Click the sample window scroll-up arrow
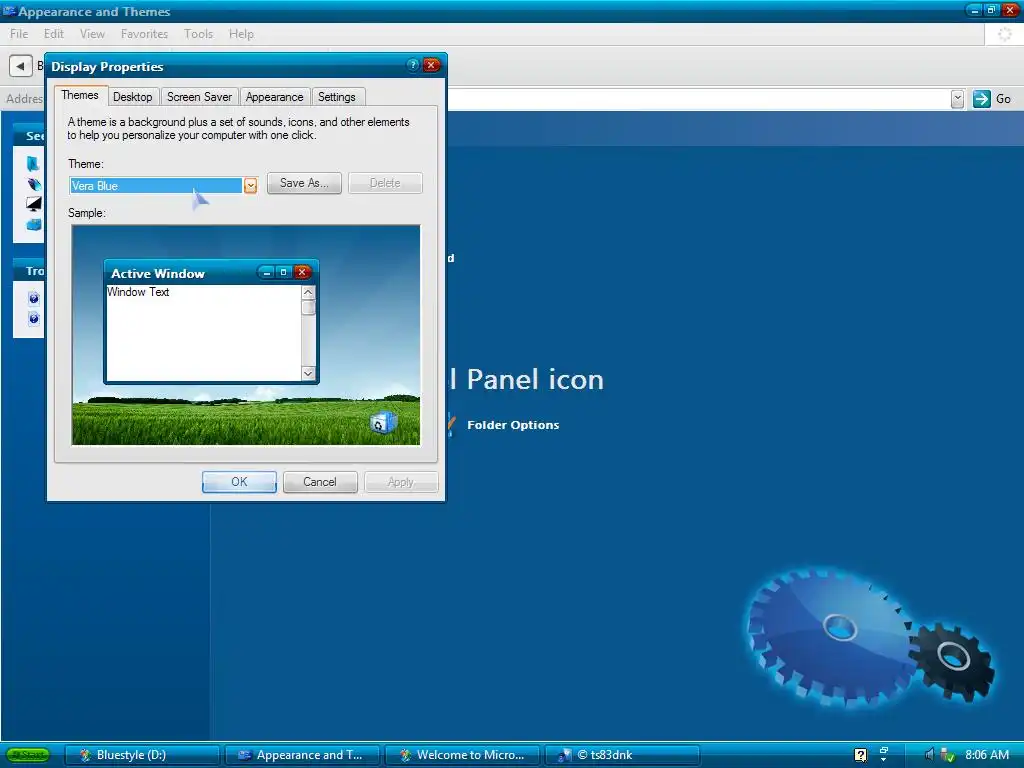Image resolution: width=1024 pixels, height=768 pixels. click(308, 293)
